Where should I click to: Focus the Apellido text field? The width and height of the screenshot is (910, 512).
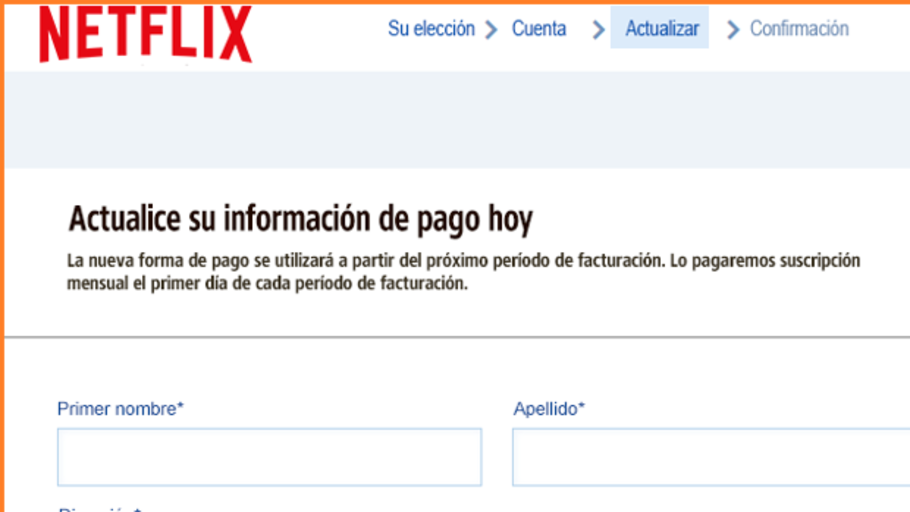point(710,457)
